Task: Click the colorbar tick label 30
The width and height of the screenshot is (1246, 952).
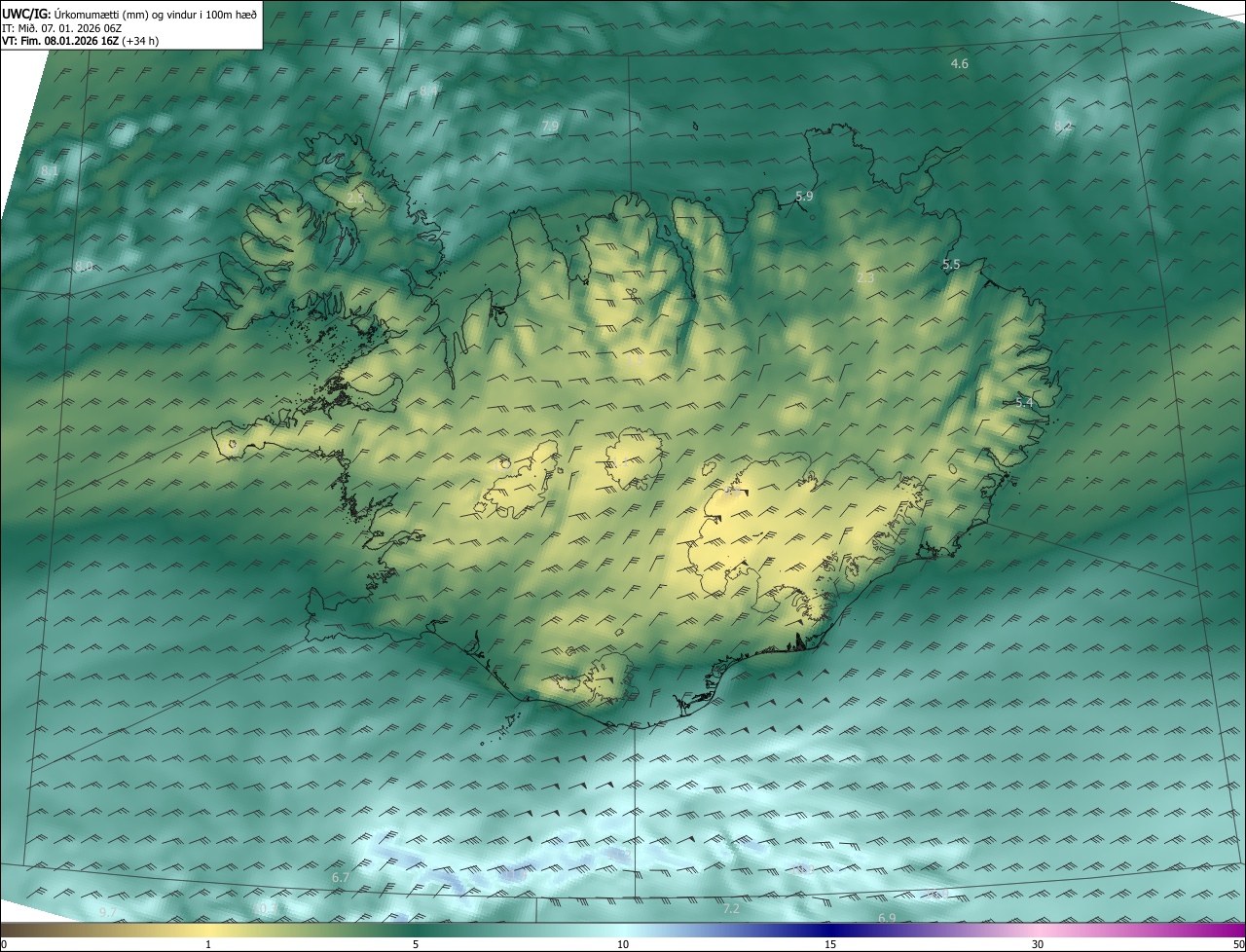Action: (x=1038, y=944)
